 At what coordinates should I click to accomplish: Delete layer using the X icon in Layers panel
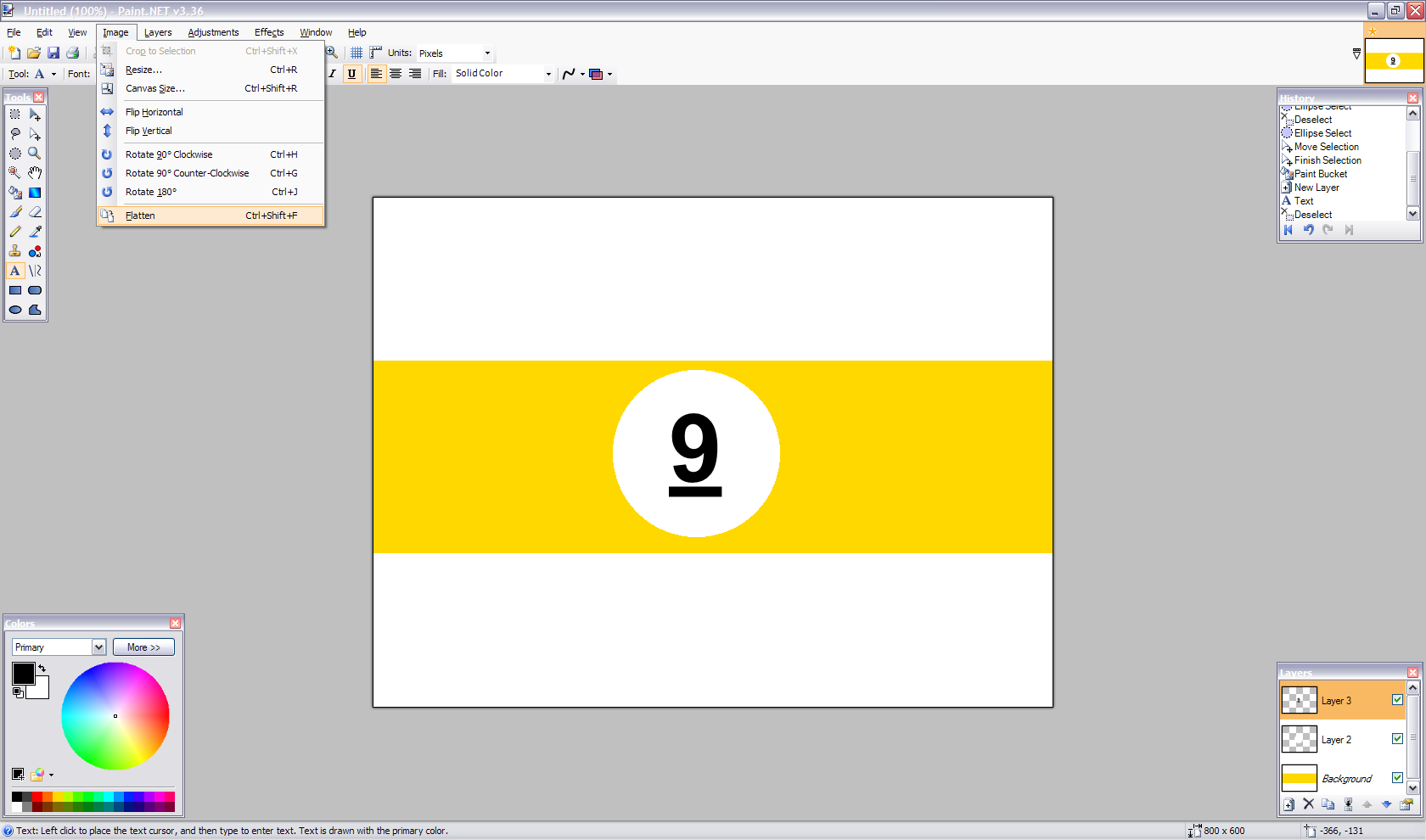(x=1308, y=804)
